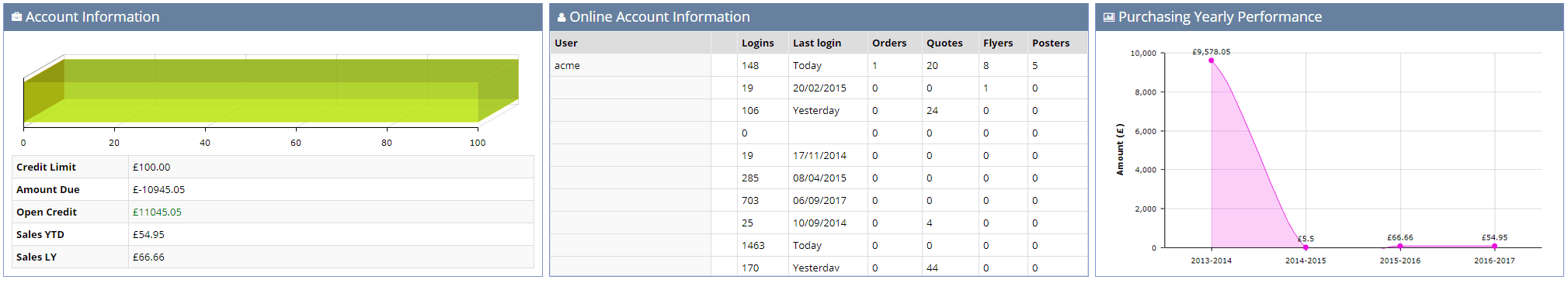Click the user icon beside Online Account Information

click(561, 17)
